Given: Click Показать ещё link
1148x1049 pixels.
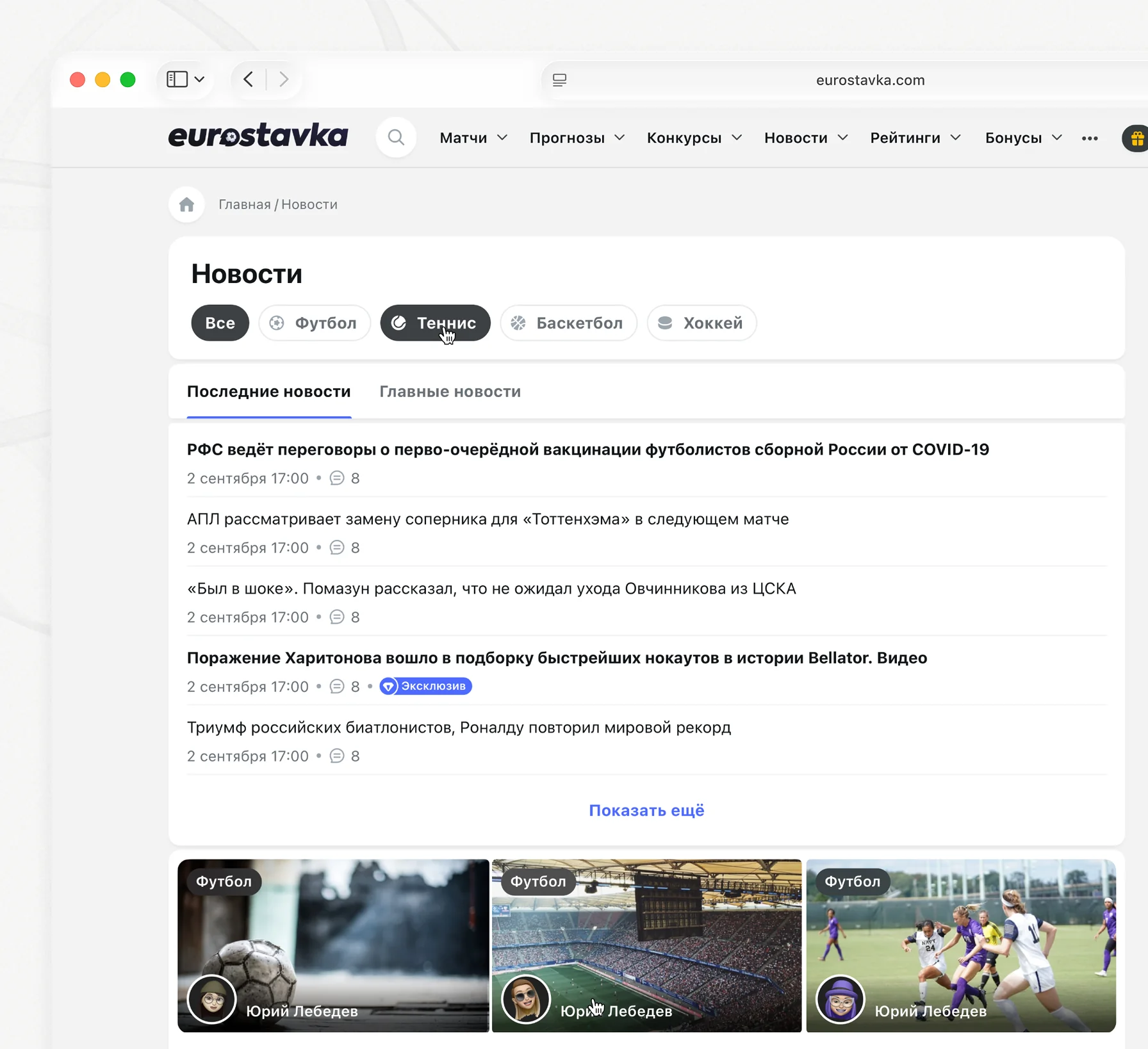Looking at the screenshot, I should coord(646,810).
